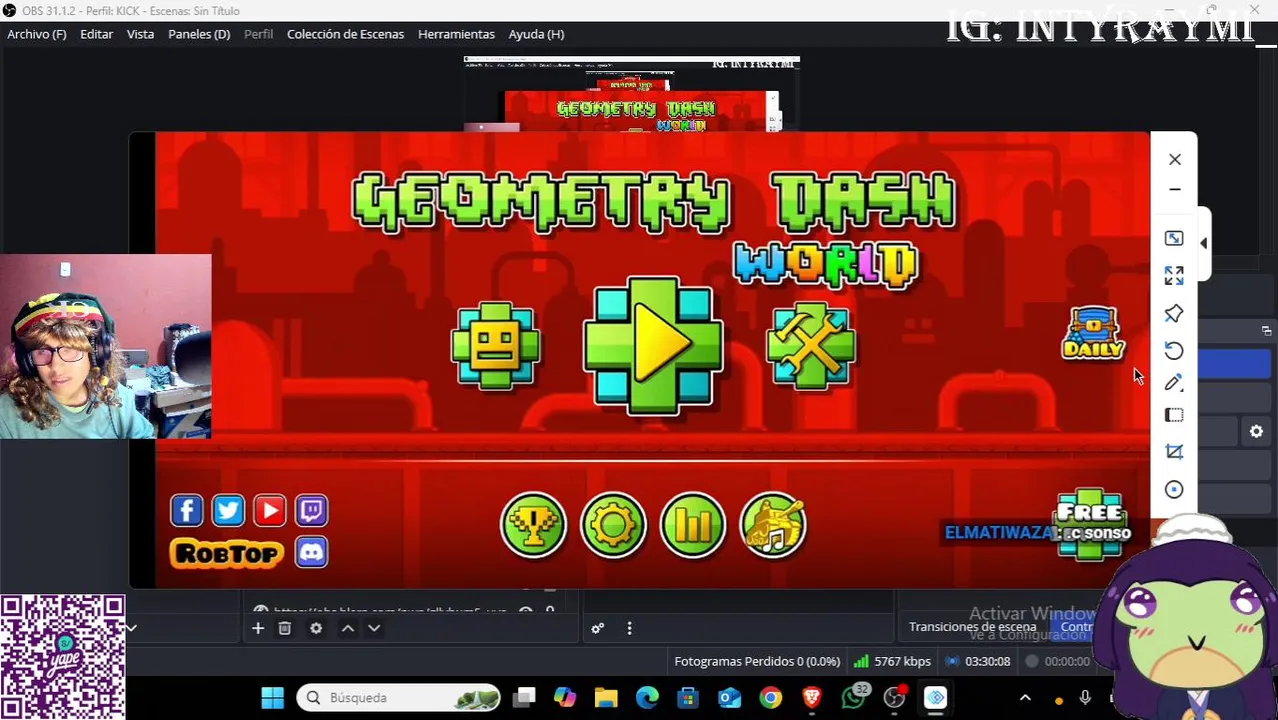
Task: Open the Daily chest reward
Action: [1093, 333]
